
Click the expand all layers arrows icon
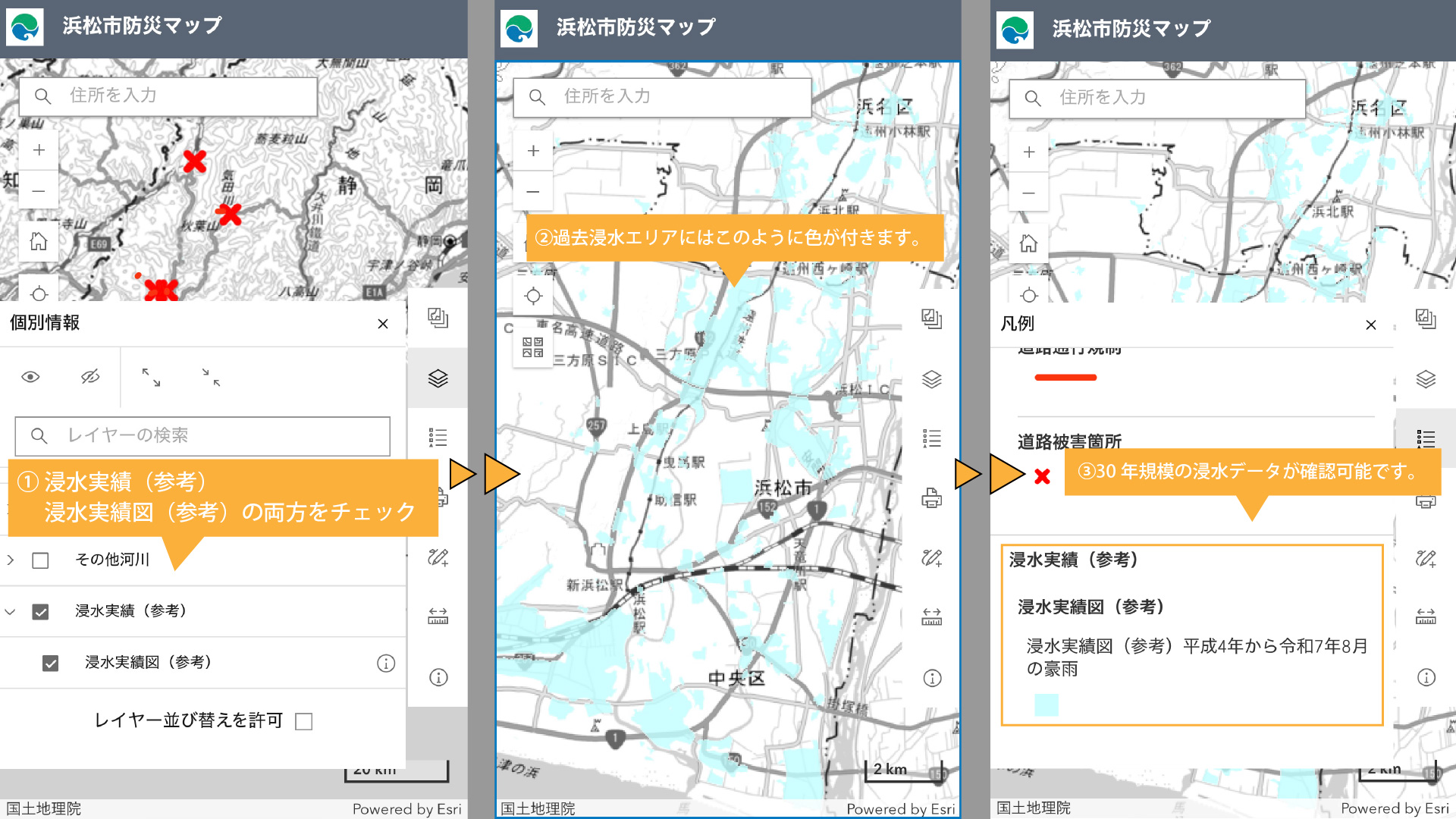pyautogui.click(x=151, y=377)
